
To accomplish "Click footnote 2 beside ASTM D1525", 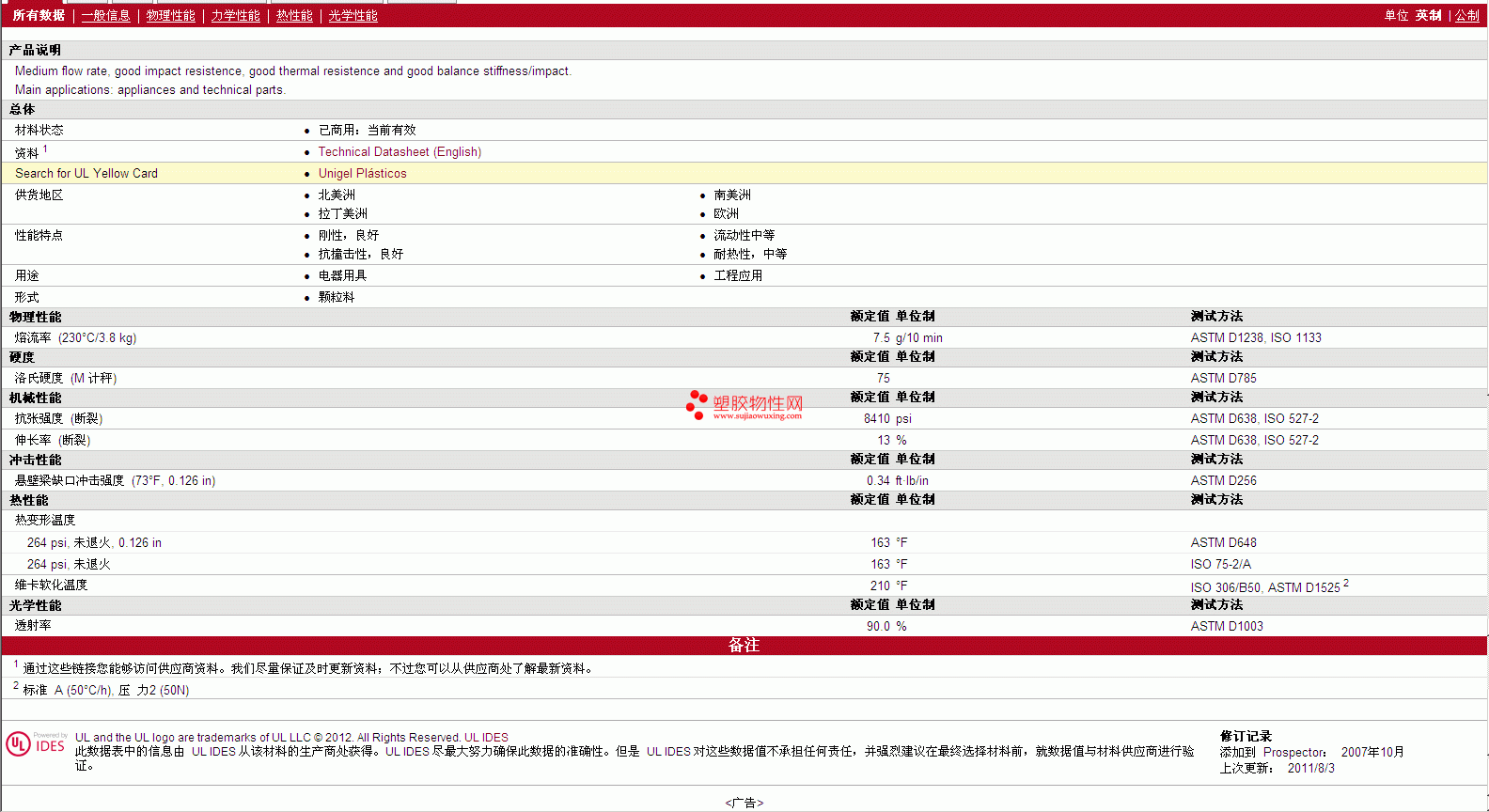I will coord(1346,584).
